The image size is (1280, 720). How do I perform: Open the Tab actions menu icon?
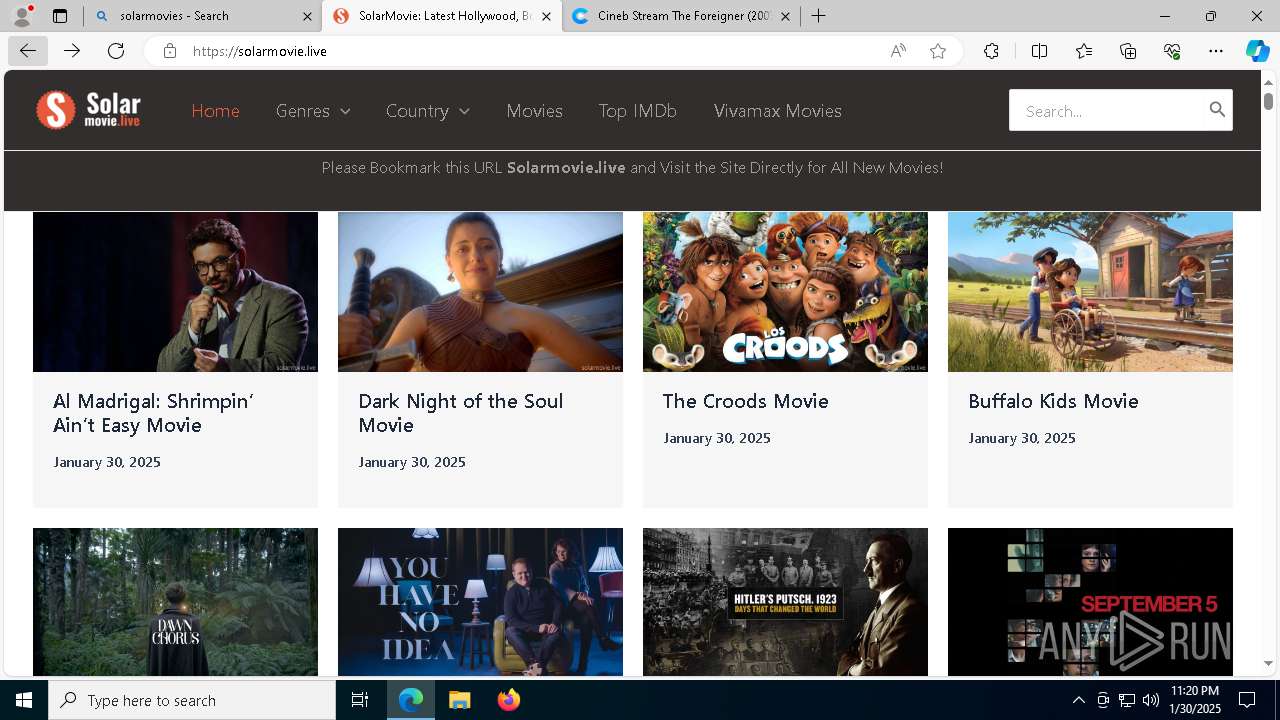(x=60, y=16)
